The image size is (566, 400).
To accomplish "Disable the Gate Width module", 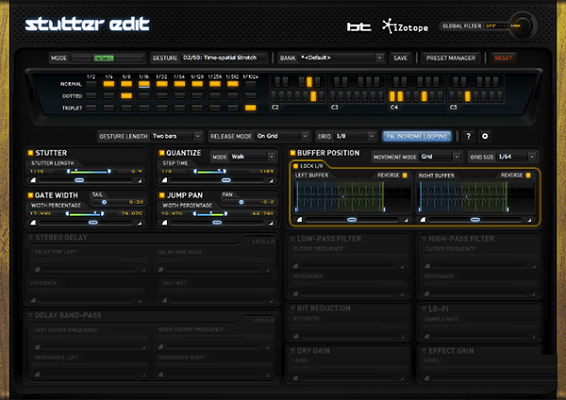I will (x=31, y=195).
